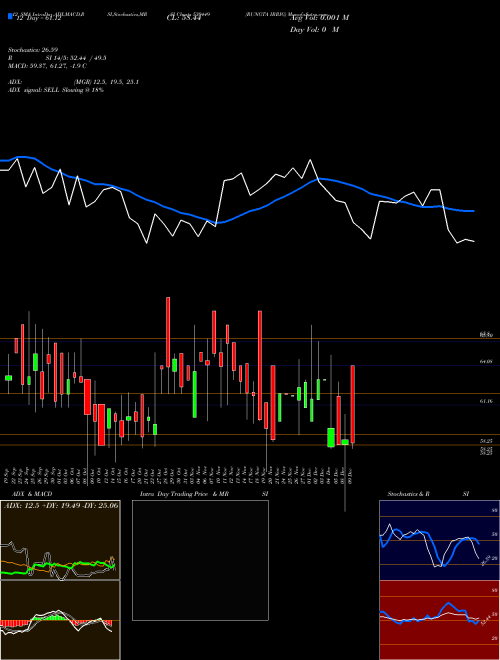This screenshot has width=500, height=660.
Task: Click the 64.08 price axis label
Action: [x=486, y=361]
